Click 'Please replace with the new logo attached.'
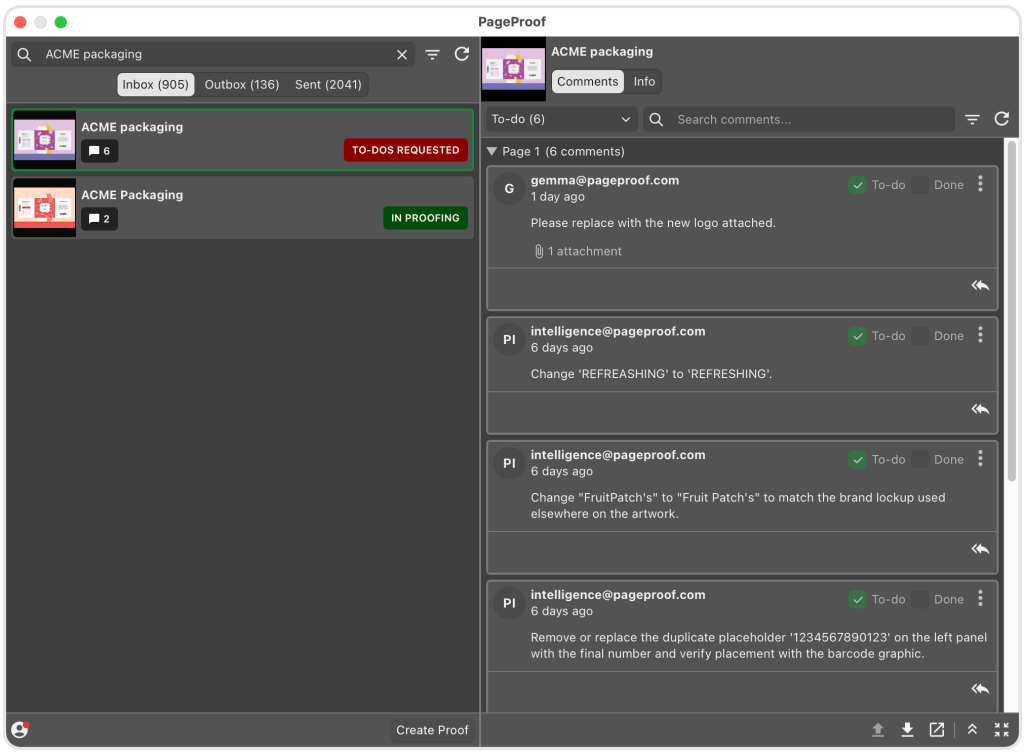Screen dimensions: 1024x753 coord(653,223)
